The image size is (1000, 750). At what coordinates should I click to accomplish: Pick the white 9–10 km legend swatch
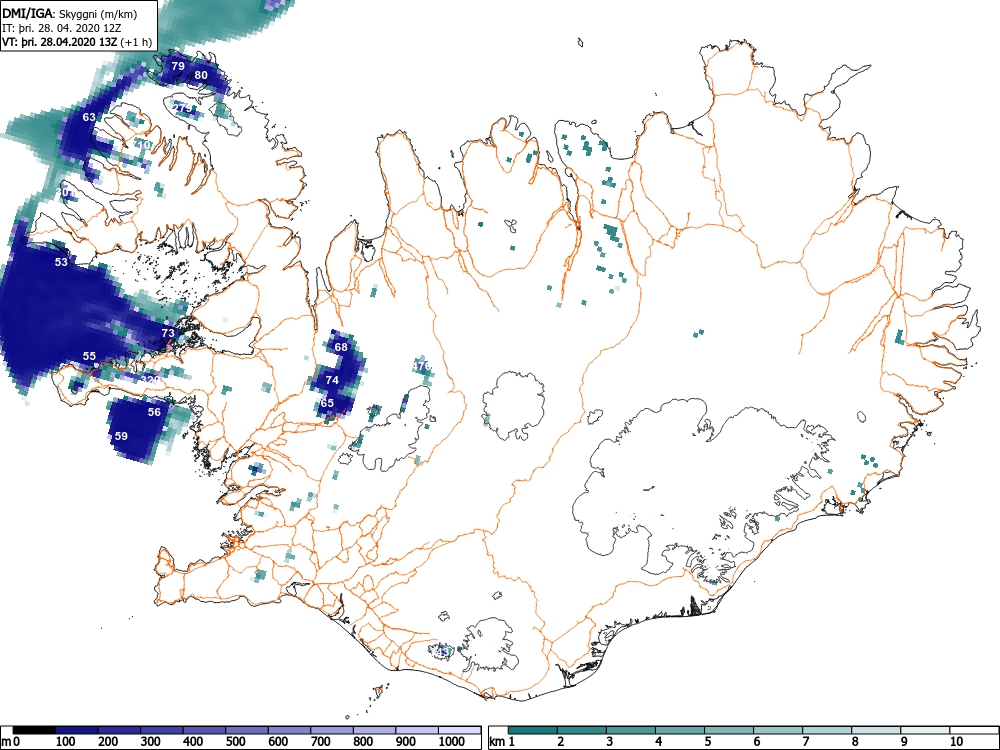point(925,730)
